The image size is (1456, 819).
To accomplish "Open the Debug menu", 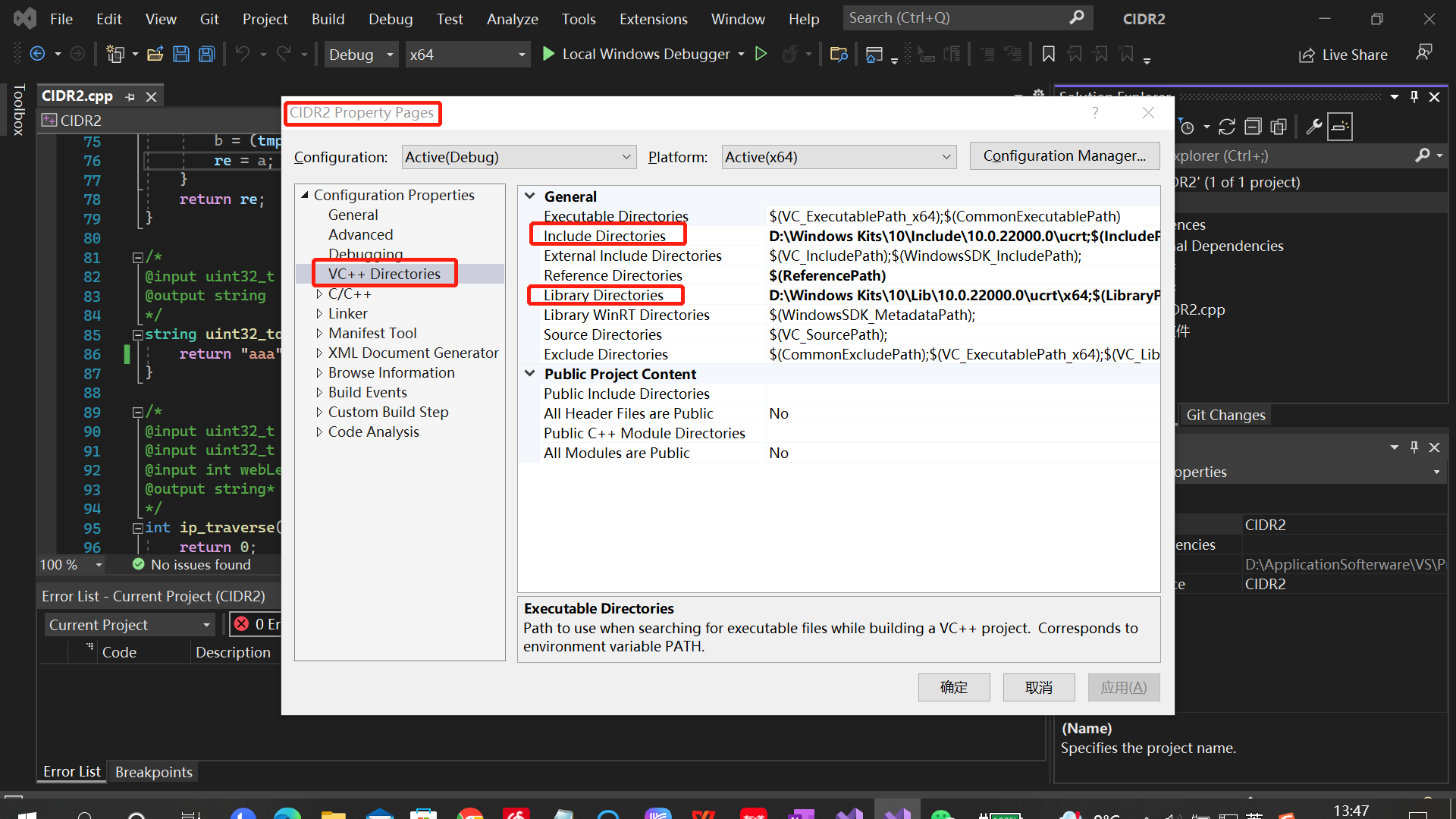I will click(x=391, y=19).
